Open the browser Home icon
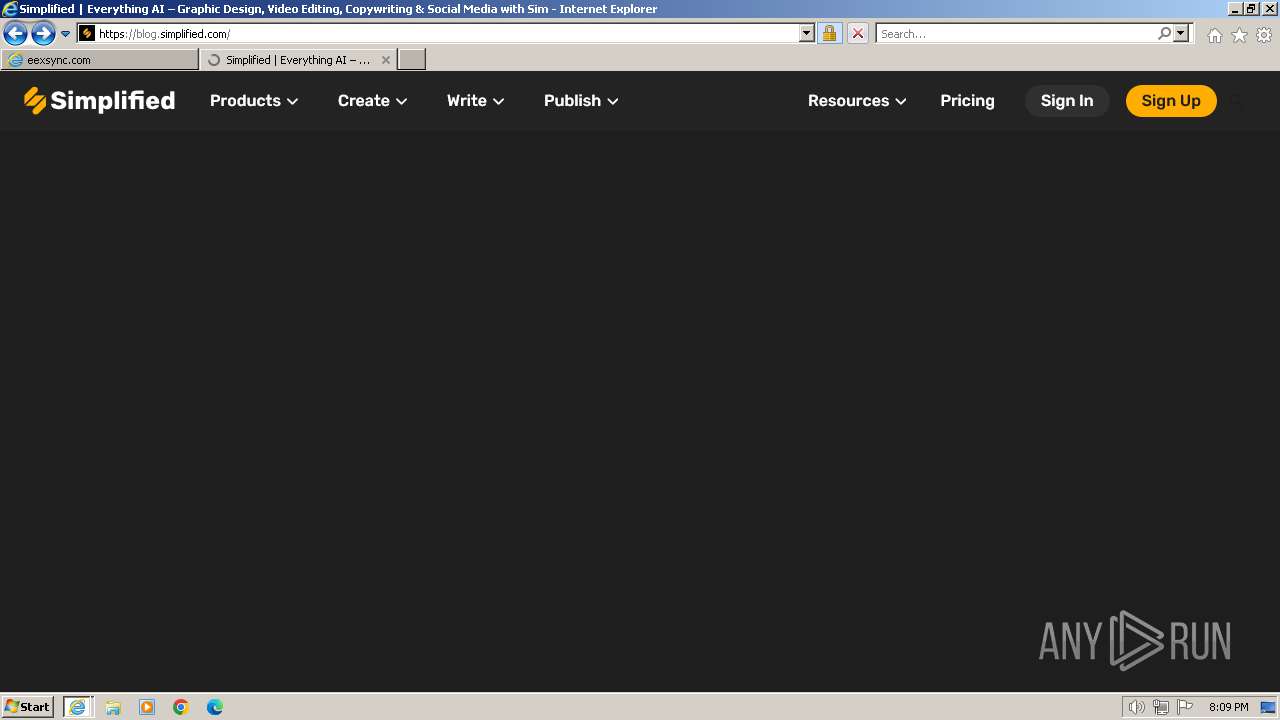Image resolution: width=1280 pixels, height=720 pixels. coord(1214,35)
